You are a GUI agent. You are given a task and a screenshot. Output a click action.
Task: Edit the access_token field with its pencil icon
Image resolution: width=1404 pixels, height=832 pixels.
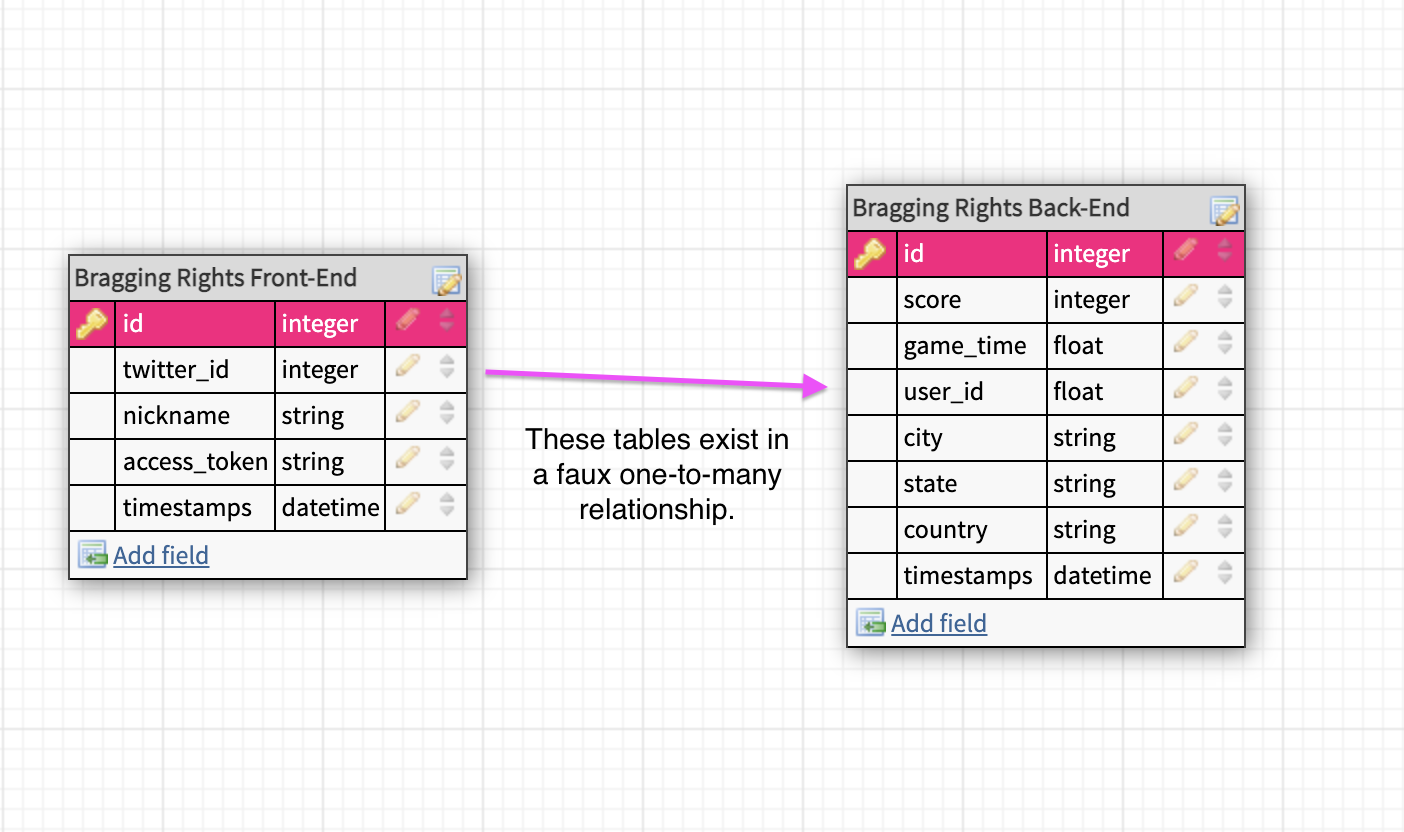(407, 458)
